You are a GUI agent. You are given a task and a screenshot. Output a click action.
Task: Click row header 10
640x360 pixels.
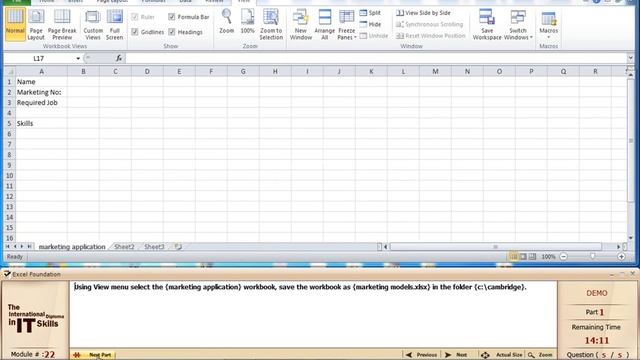pyautogui.click(x=9, y=176)
